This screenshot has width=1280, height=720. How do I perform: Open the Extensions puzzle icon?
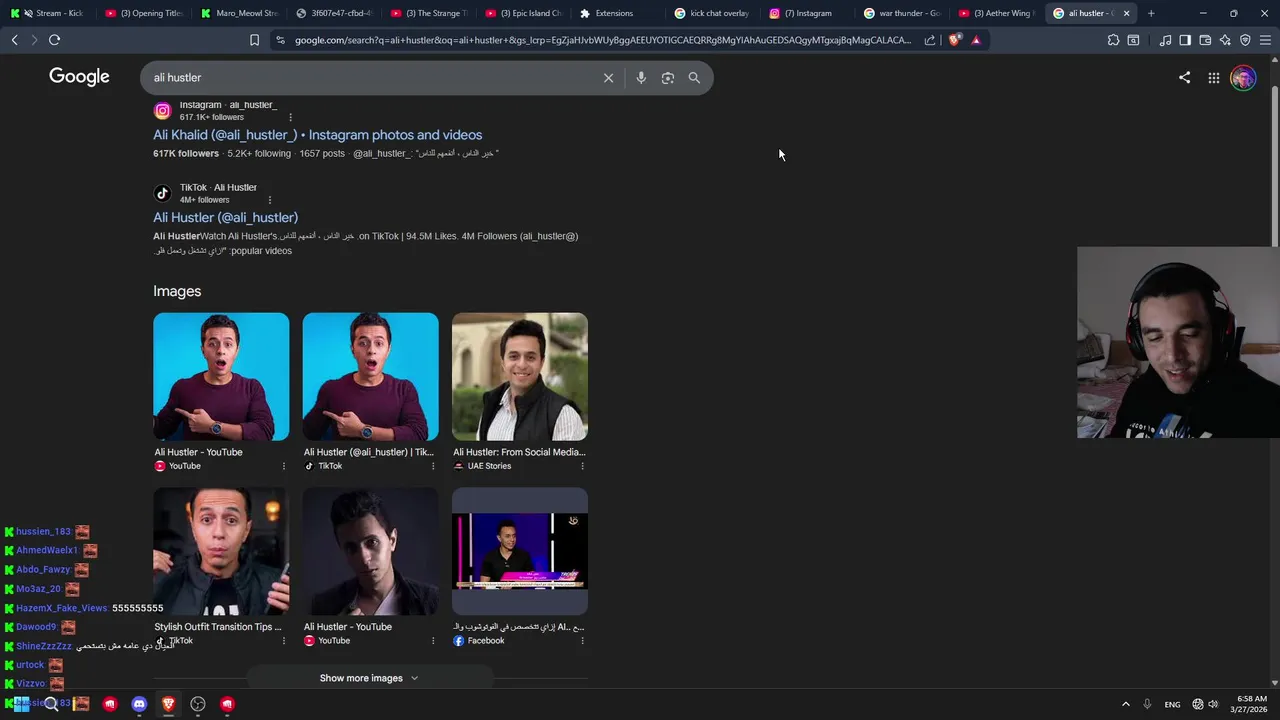click(x=1113, y=40)
